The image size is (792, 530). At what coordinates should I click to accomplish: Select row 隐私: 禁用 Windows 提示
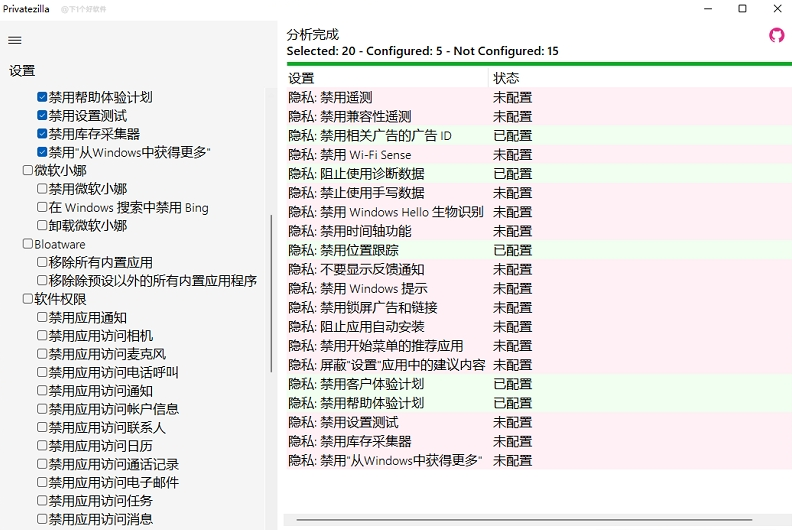point(539,288)
